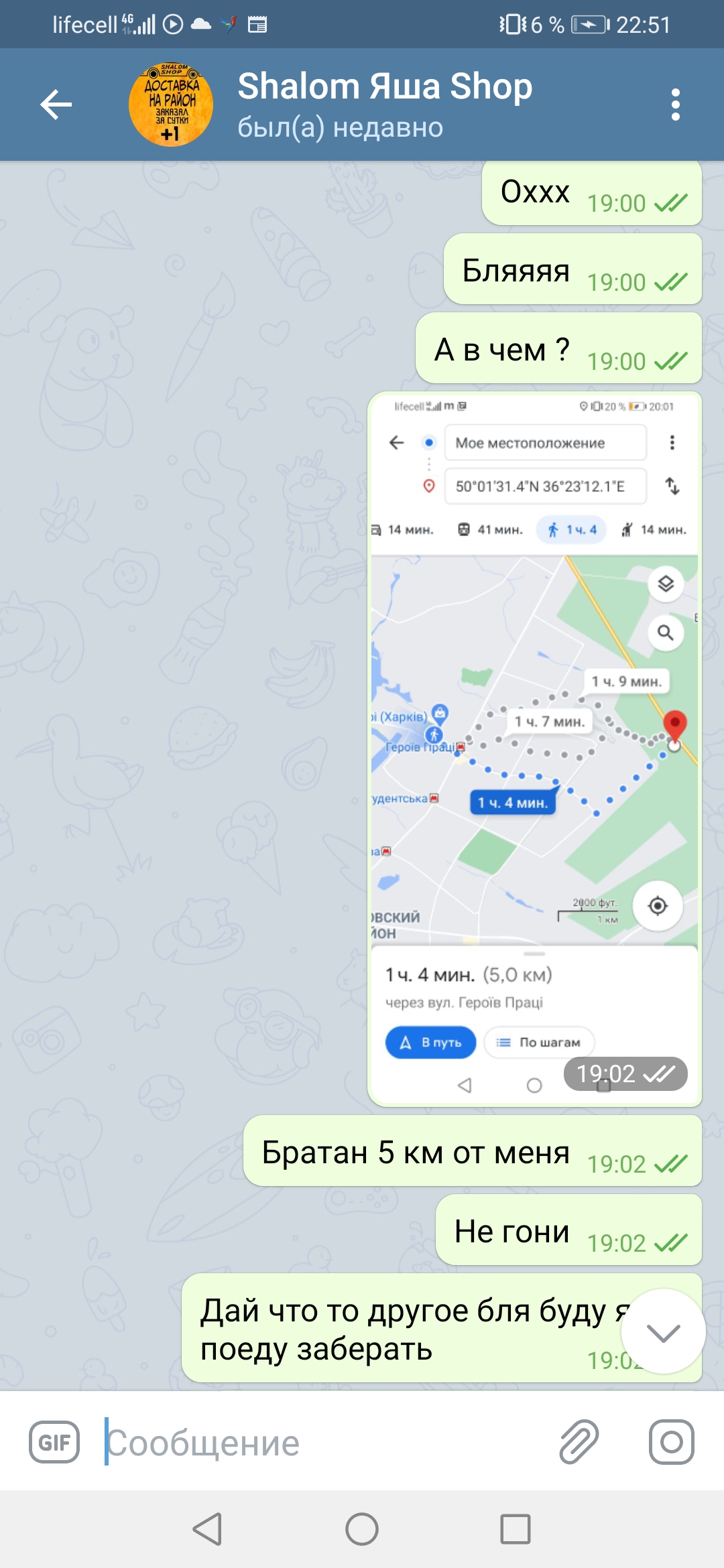Jump to latest messages chevron button

pyautogui.click(x=663, y=1331)
